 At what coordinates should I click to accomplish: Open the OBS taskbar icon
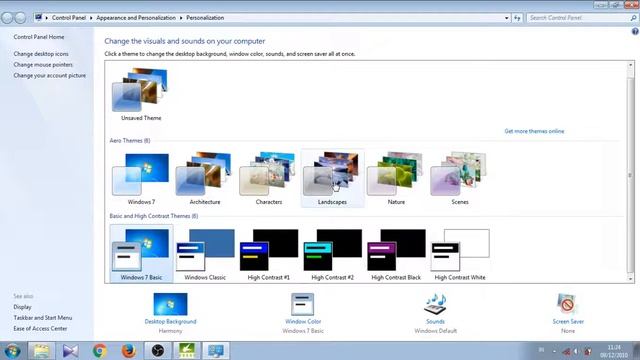pos(158,351)
